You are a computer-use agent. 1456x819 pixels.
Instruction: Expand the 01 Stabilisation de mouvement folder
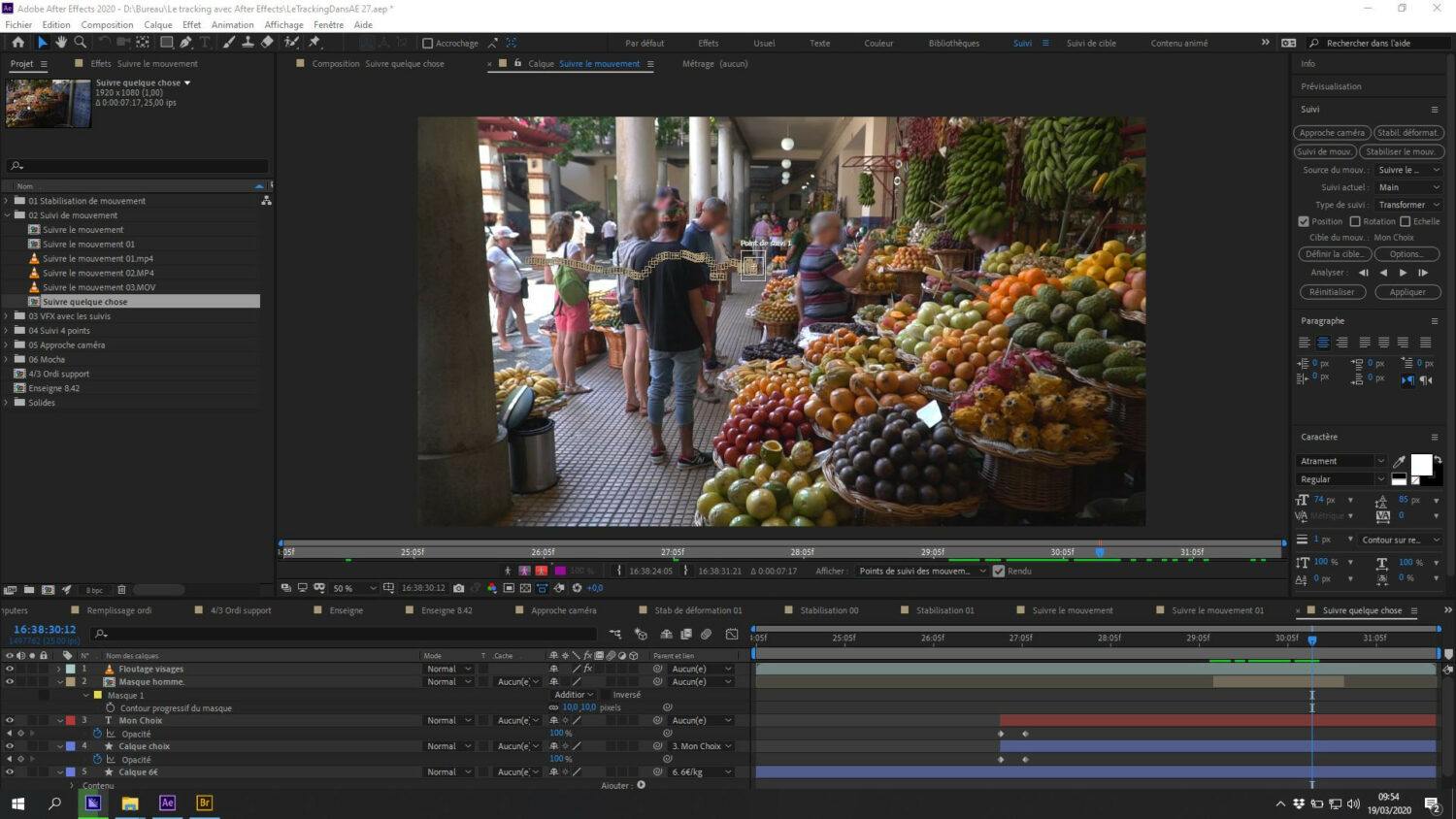[x=7, y=201]
